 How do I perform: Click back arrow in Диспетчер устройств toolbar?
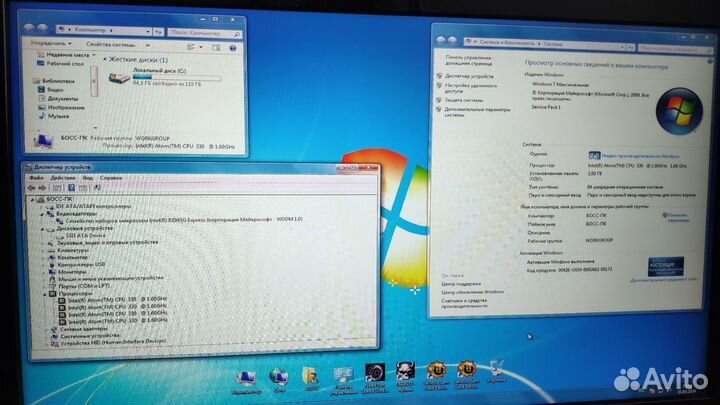31,188
